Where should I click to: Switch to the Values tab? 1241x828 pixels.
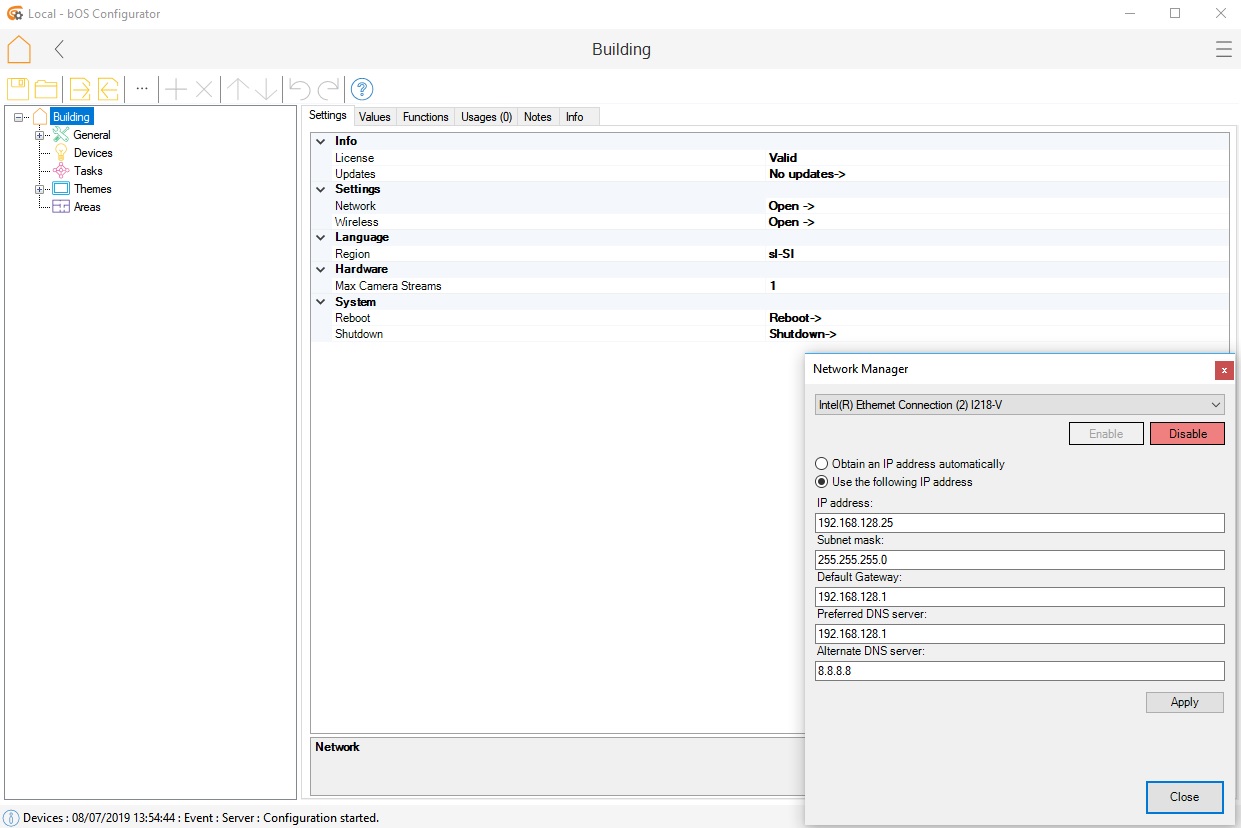click(x=375, y=117)
